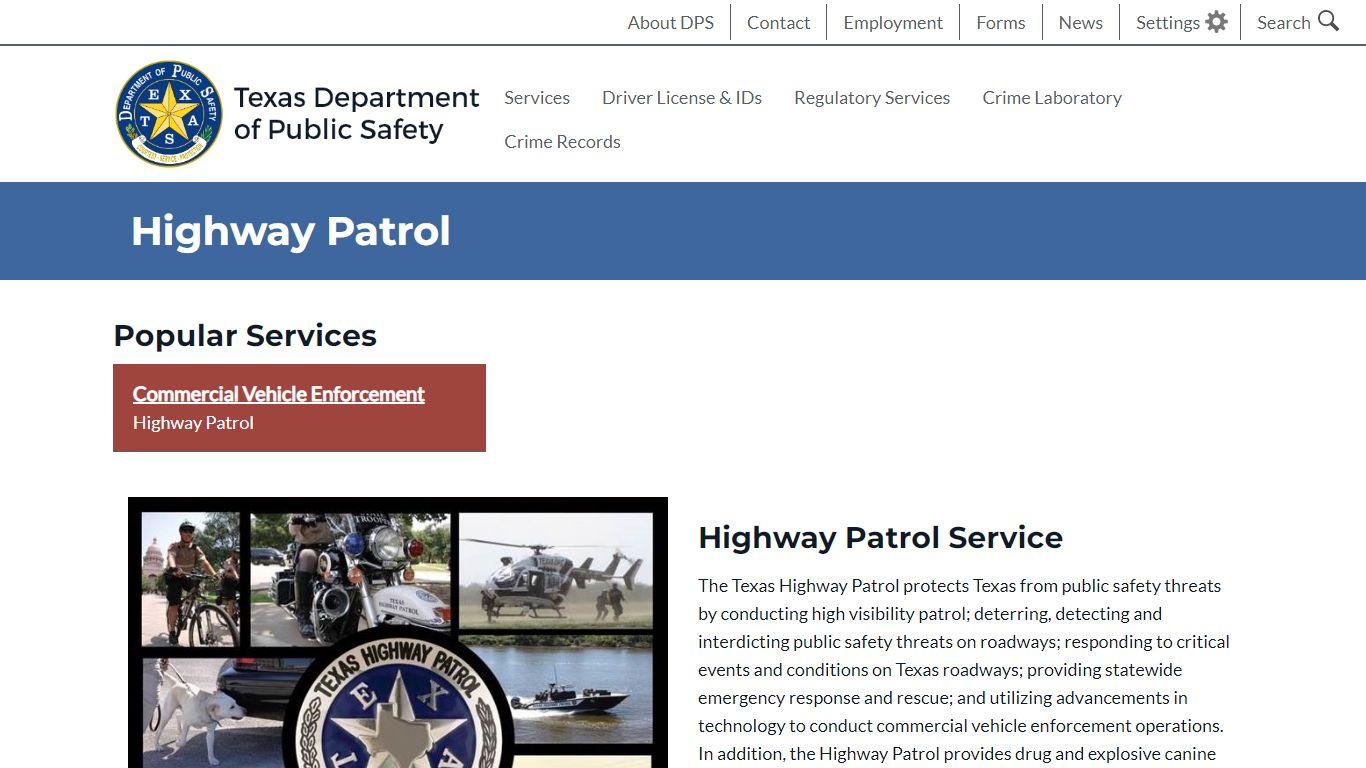Click the Popular Services heading

tap(245, 335)
